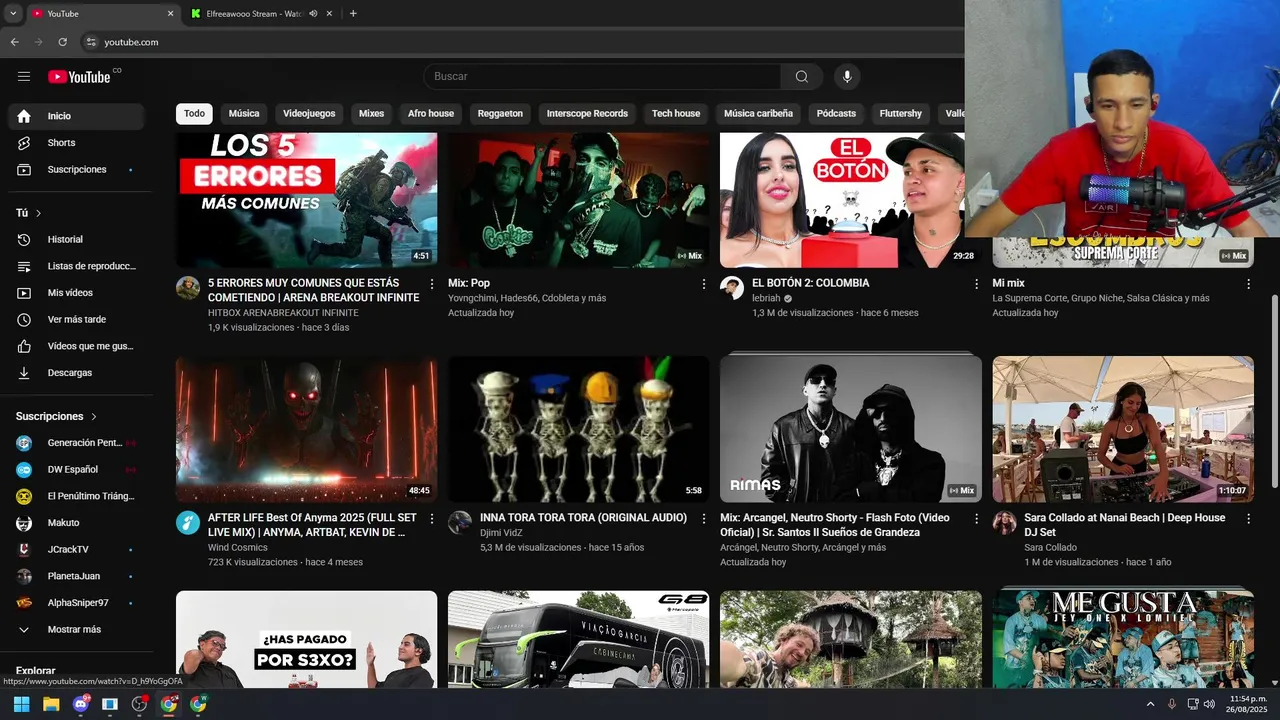The image size is (1280, 720).
Task: Select the Afro house chip
Action: (431, 114)
